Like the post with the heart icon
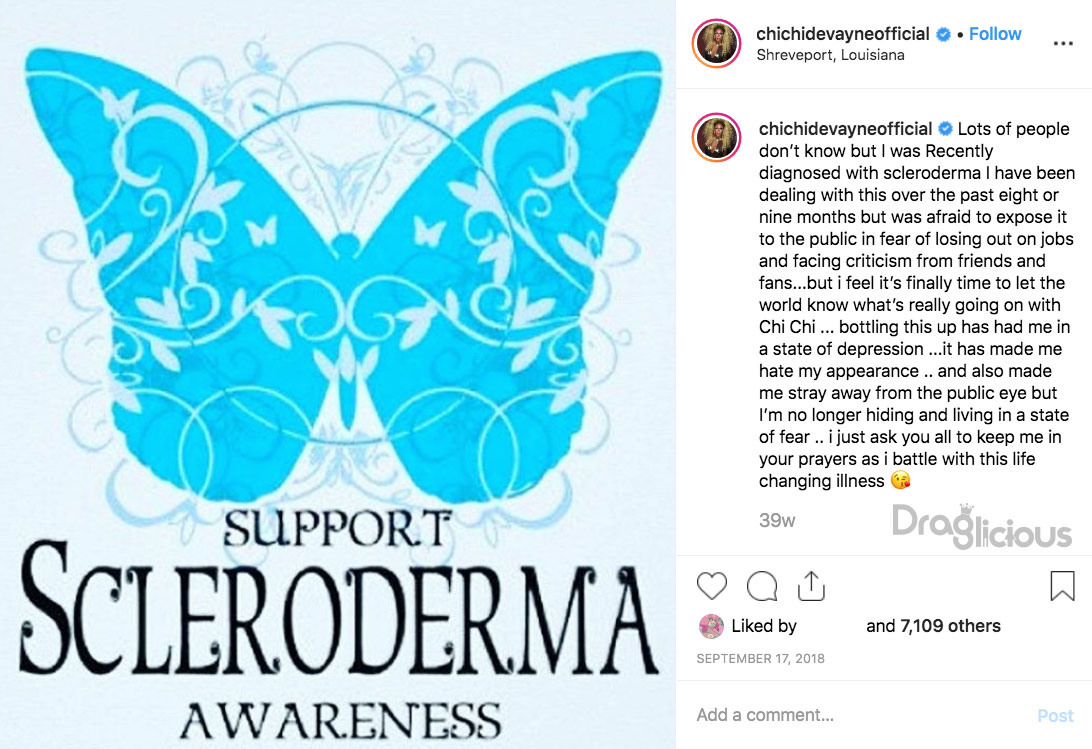This screenshot has width=1092, height=749. [711, 585]
